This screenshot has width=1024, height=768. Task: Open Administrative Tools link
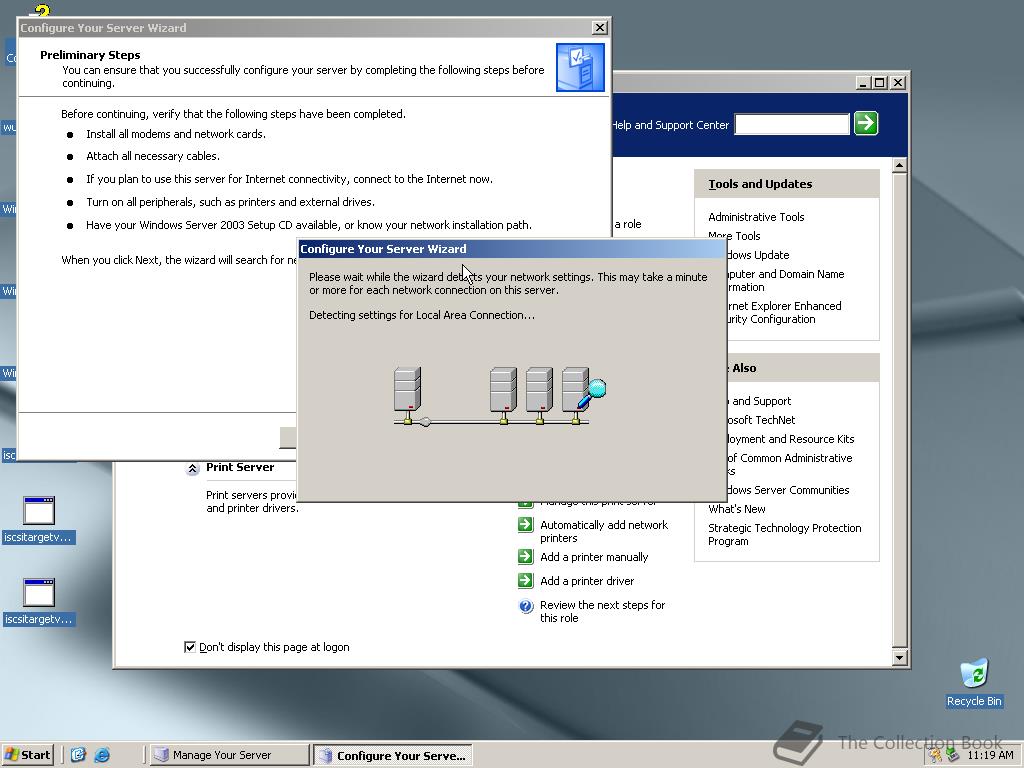(756, 217)
